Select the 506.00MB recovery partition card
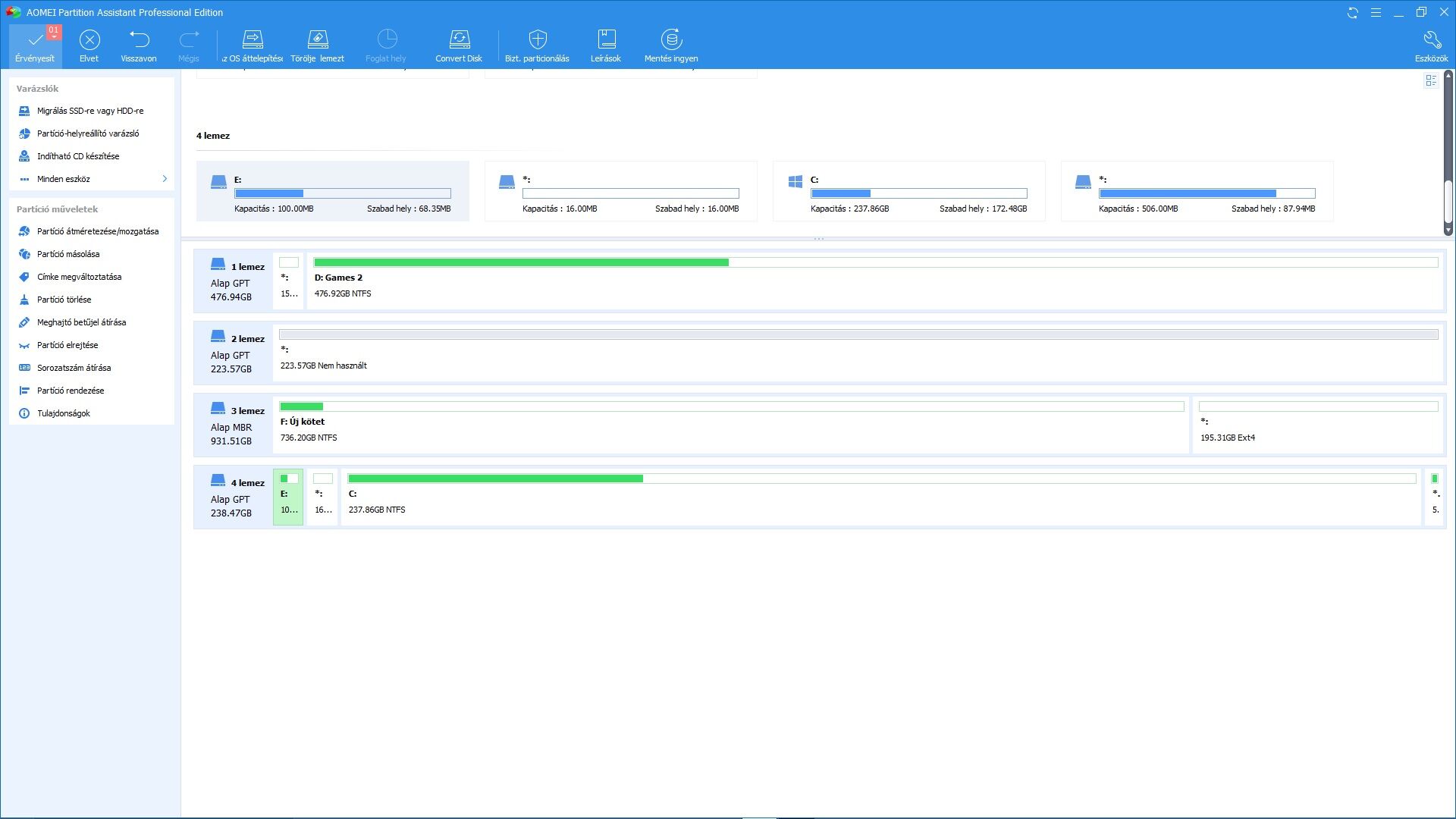The image size is (1456, 819). (1197, 191)
